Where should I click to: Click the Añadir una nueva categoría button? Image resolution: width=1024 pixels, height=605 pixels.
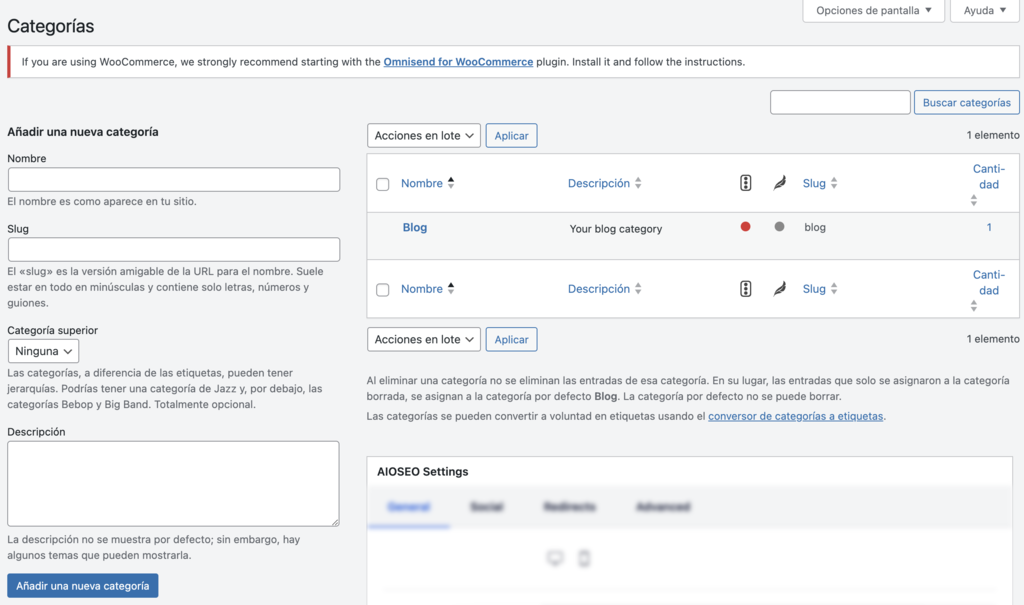(x=82, y=586)
